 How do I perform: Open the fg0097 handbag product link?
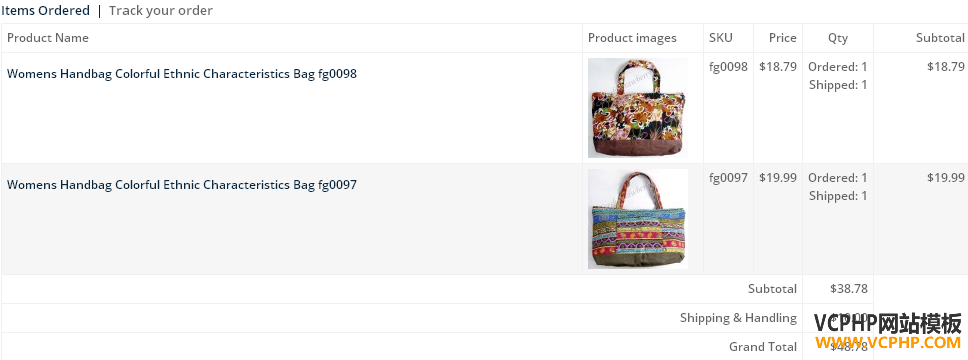(x=182, y=185)
